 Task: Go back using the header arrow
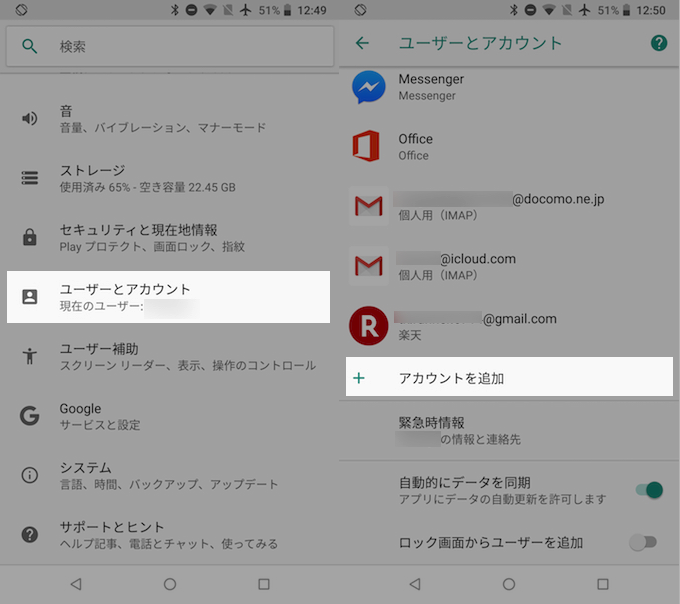362,43
